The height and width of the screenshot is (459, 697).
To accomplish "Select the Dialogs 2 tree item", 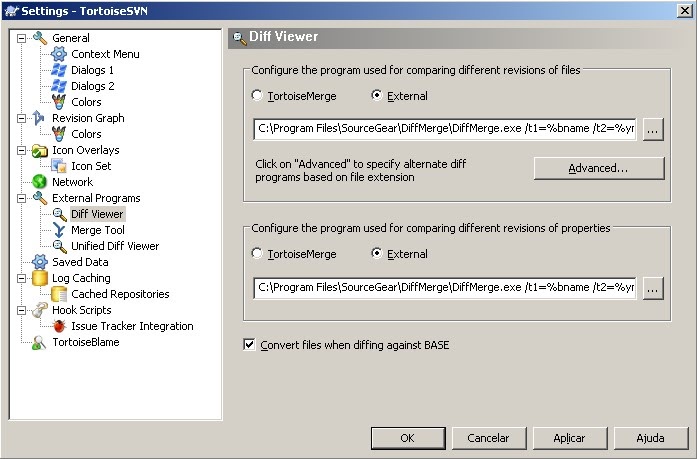I will click(x=92, y=86).
